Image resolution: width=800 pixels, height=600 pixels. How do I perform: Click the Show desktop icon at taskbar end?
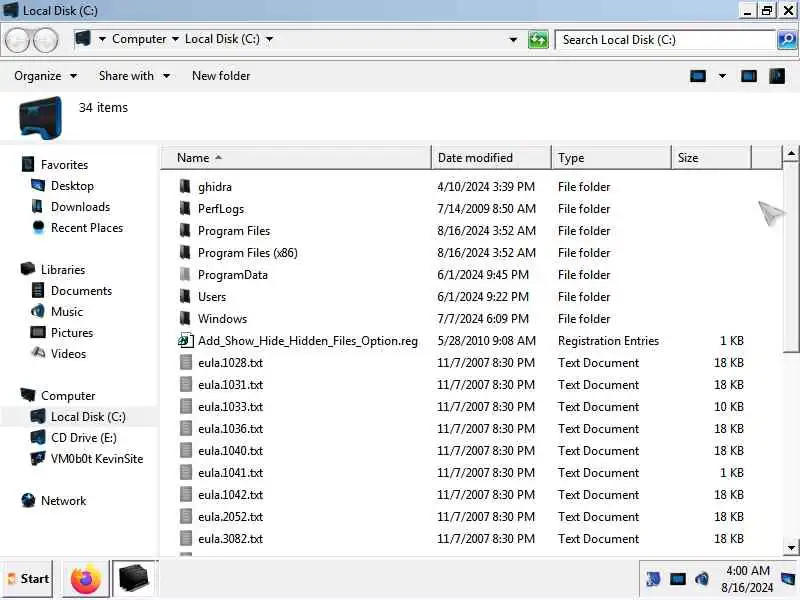coord(788,579)
